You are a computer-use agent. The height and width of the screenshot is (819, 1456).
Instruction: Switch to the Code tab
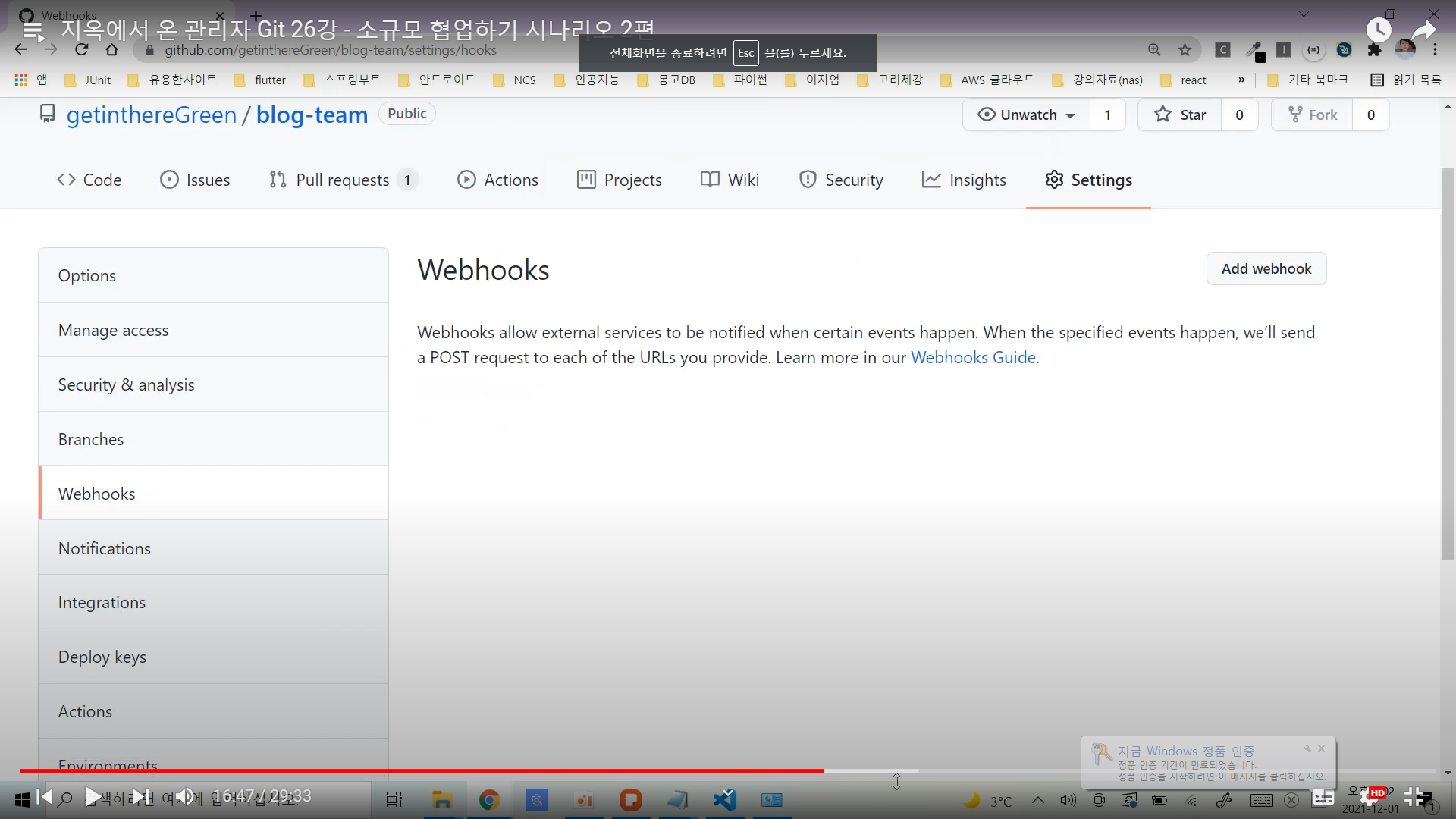click(x=89, y=180)
